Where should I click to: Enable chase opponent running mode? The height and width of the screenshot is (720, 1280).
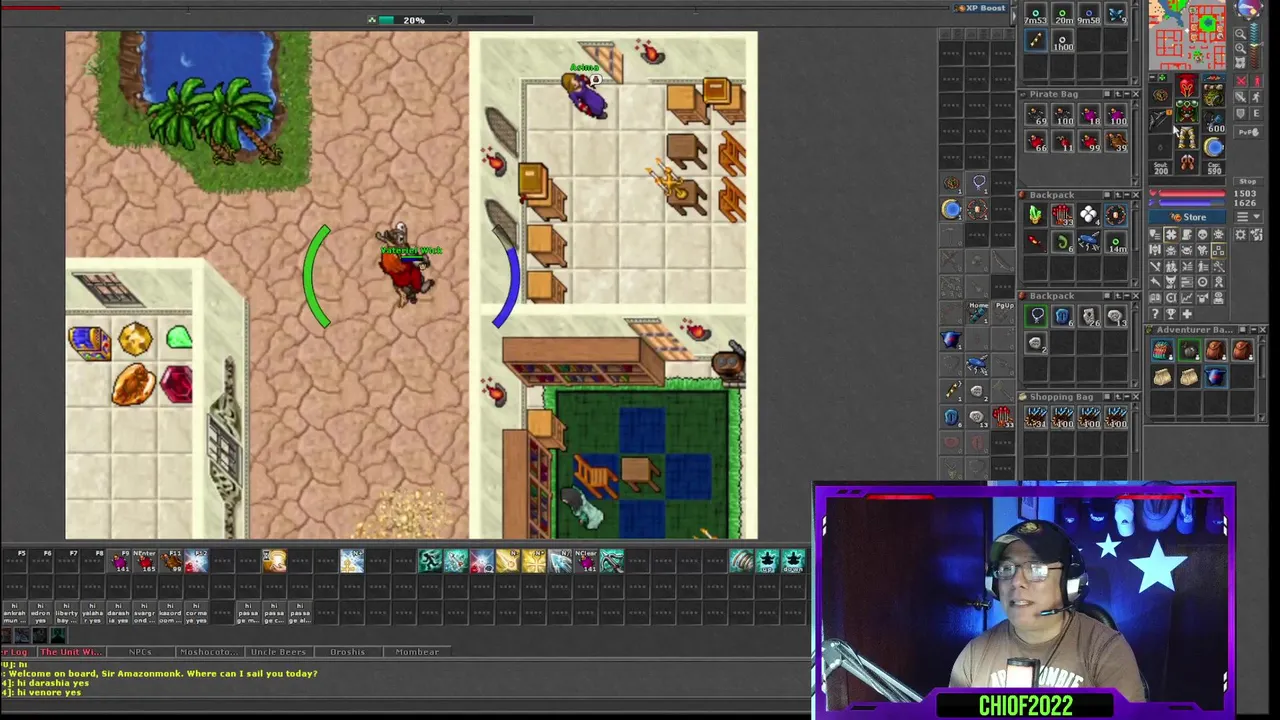(x=1257, y=97)
